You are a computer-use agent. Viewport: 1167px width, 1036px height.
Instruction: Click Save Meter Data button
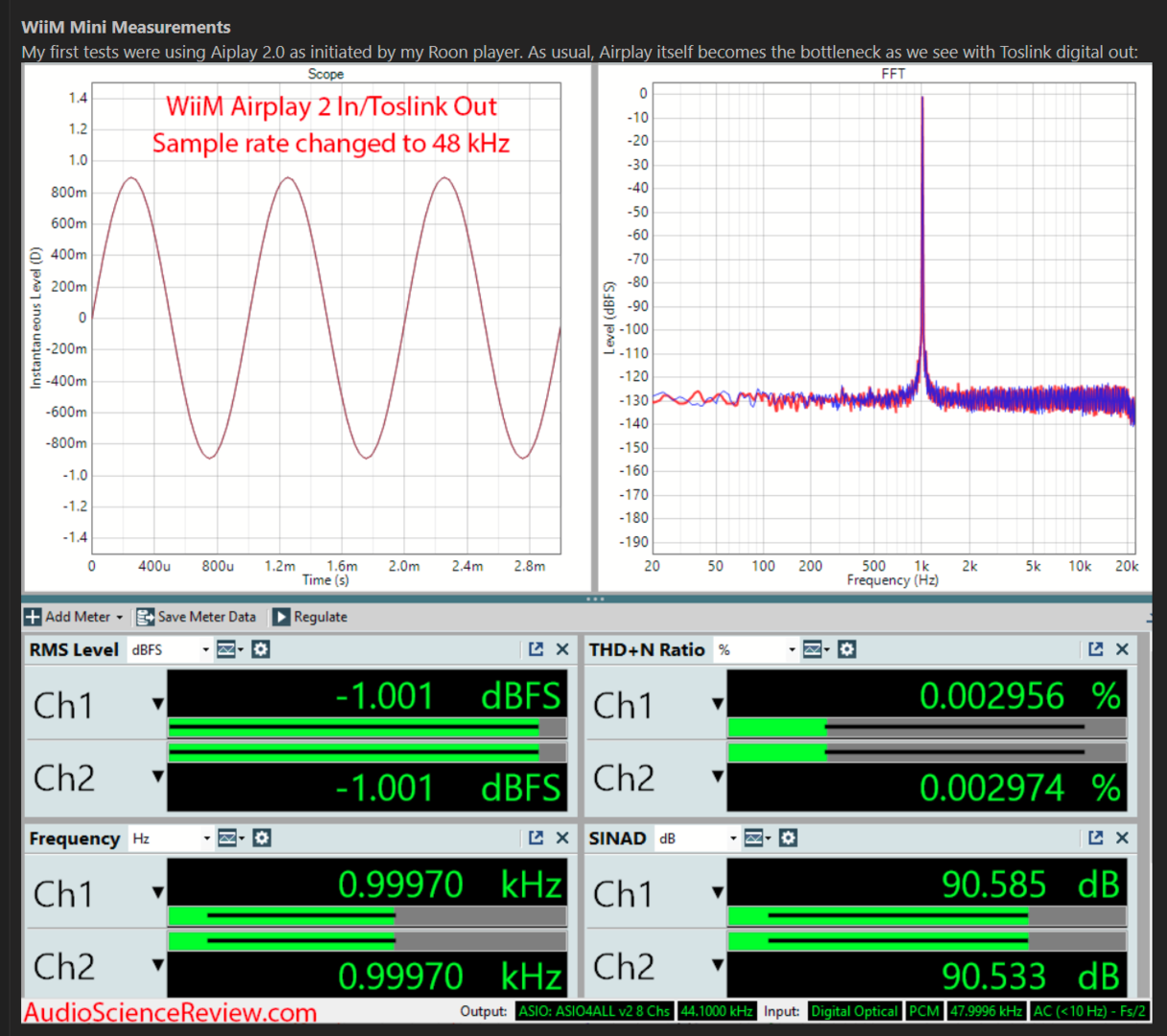(197, 617)
